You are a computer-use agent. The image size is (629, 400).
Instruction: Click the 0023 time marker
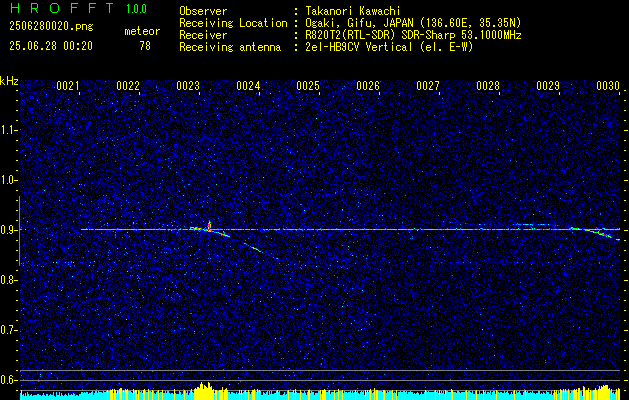coord(188,85)
